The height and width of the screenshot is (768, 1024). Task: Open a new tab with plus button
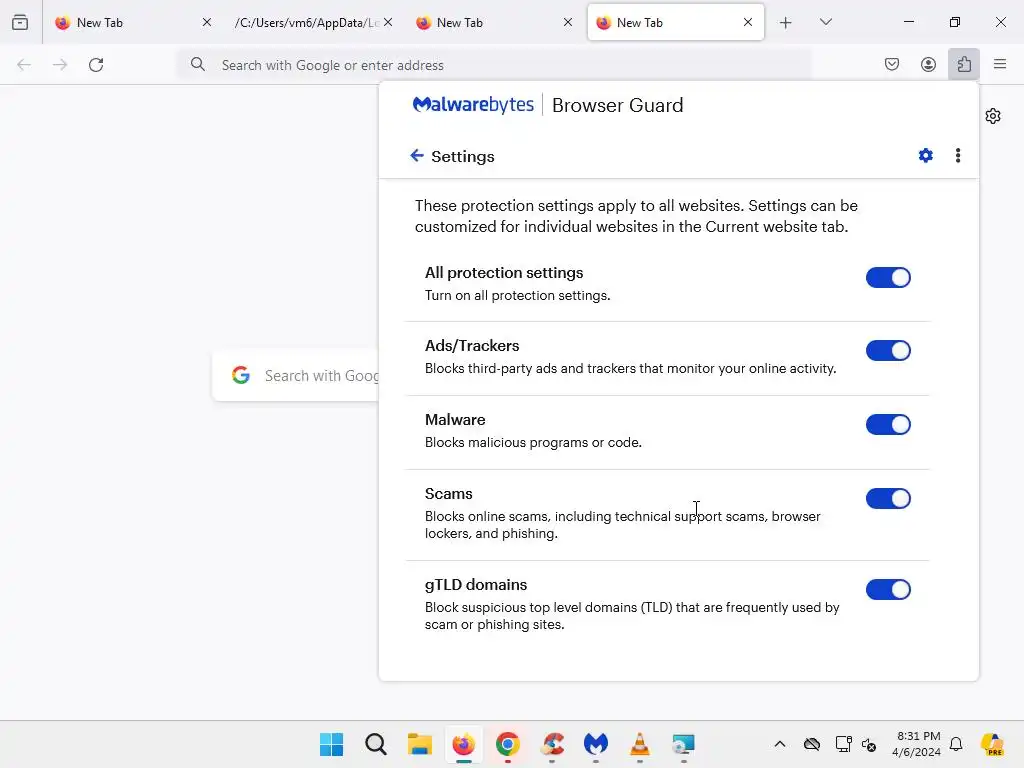point(786,22)
